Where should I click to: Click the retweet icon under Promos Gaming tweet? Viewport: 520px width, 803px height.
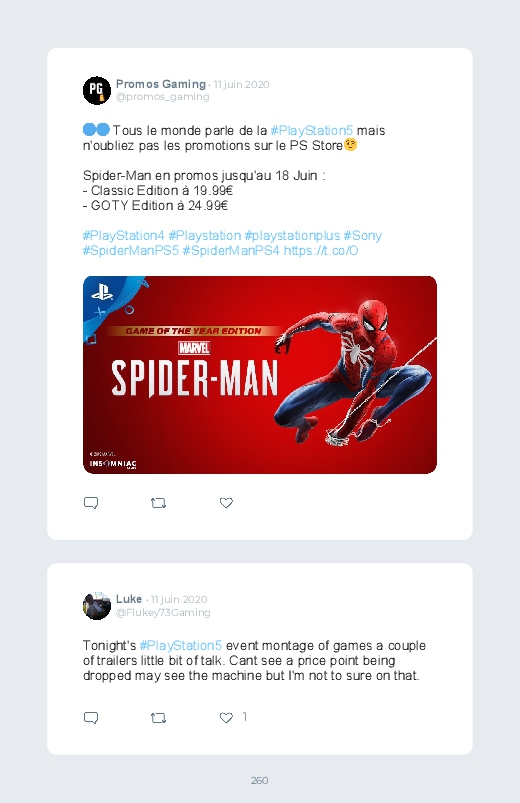click(158, 503)
